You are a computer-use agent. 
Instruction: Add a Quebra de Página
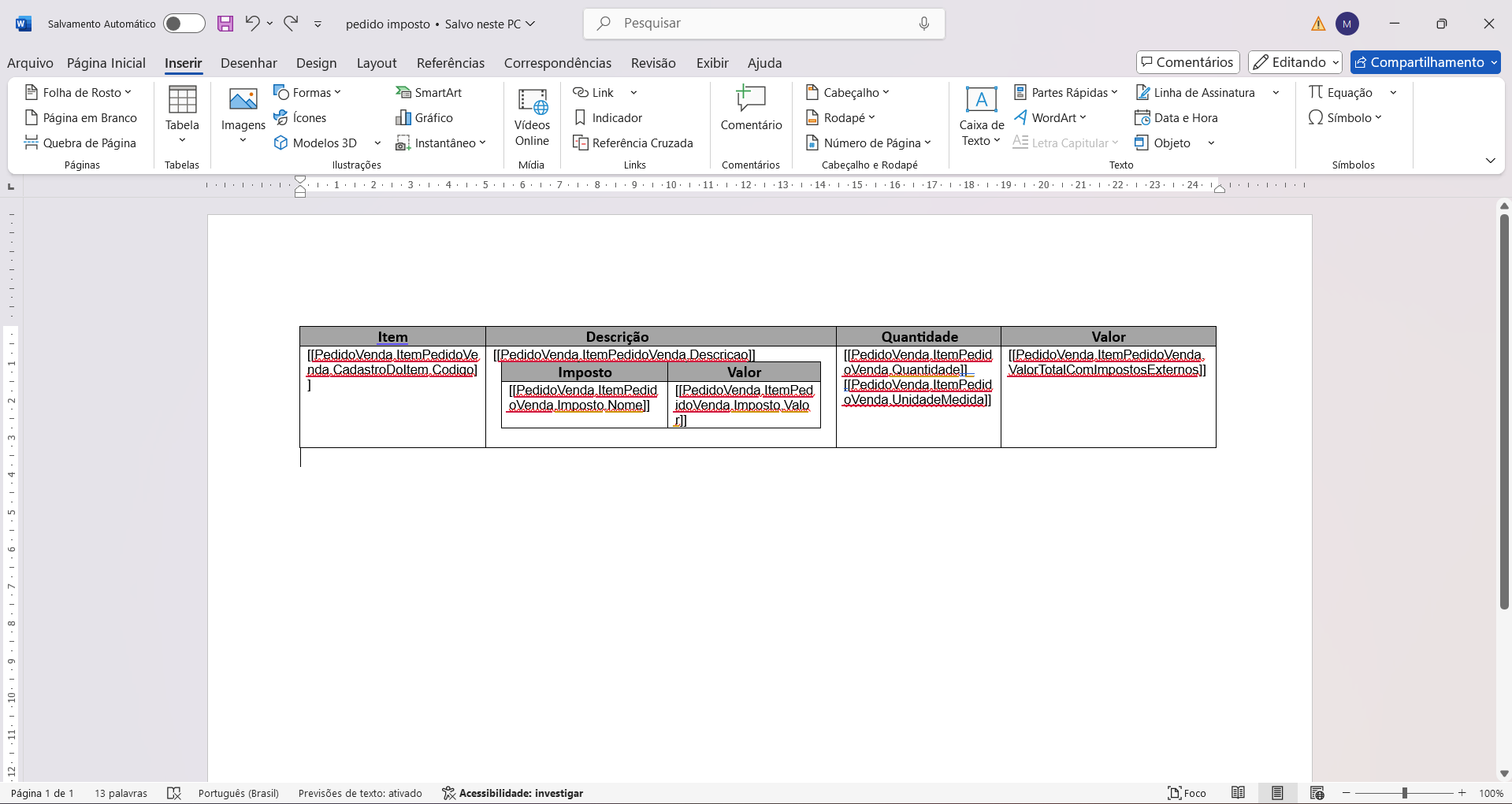[x=80, y=143]
